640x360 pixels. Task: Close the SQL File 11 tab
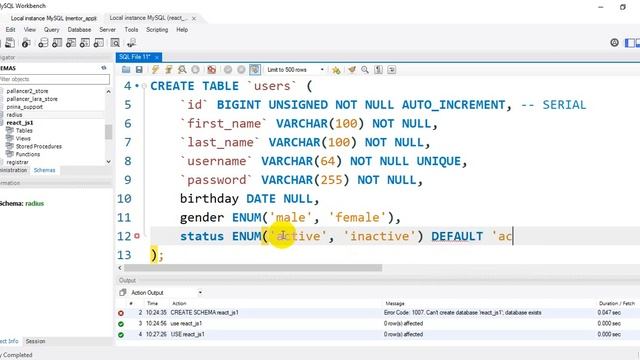(x=157, y=57)
